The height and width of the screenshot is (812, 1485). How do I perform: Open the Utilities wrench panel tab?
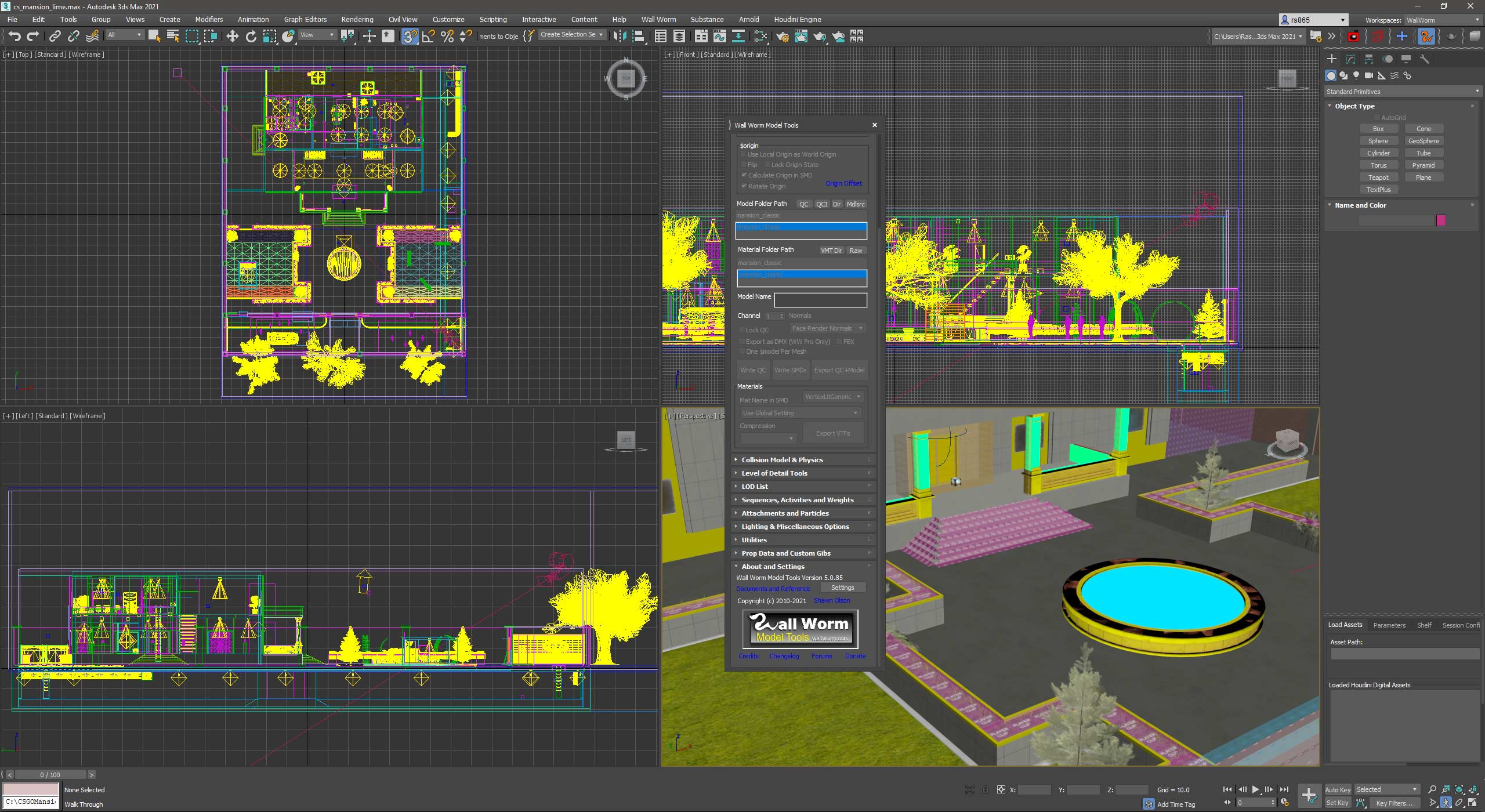point(1425,59)
